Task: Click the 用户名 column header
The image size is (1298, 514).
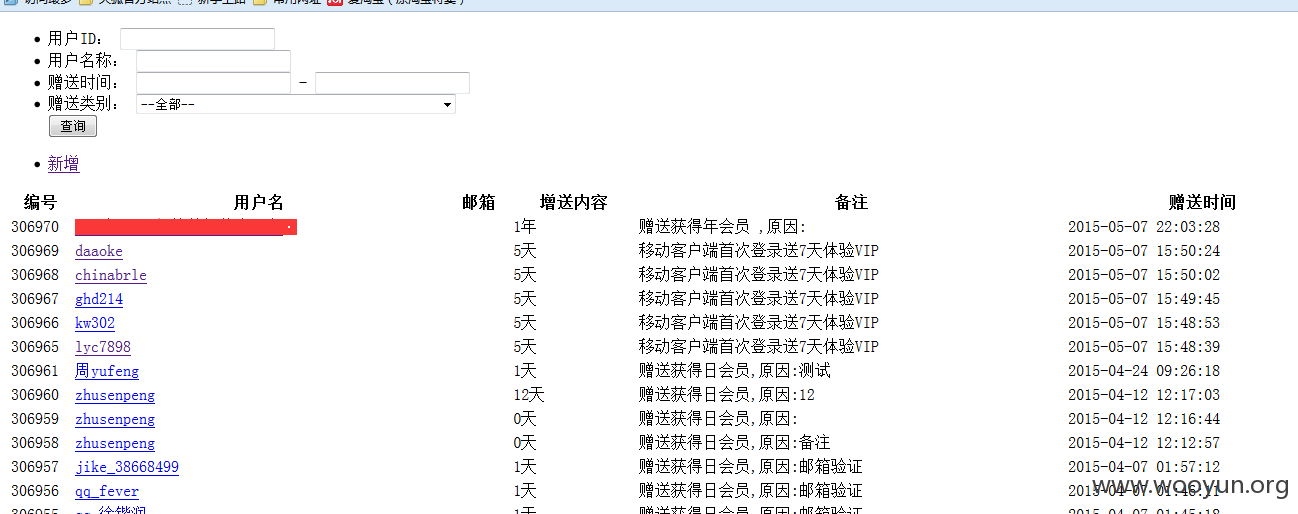Action: [259, 203]
